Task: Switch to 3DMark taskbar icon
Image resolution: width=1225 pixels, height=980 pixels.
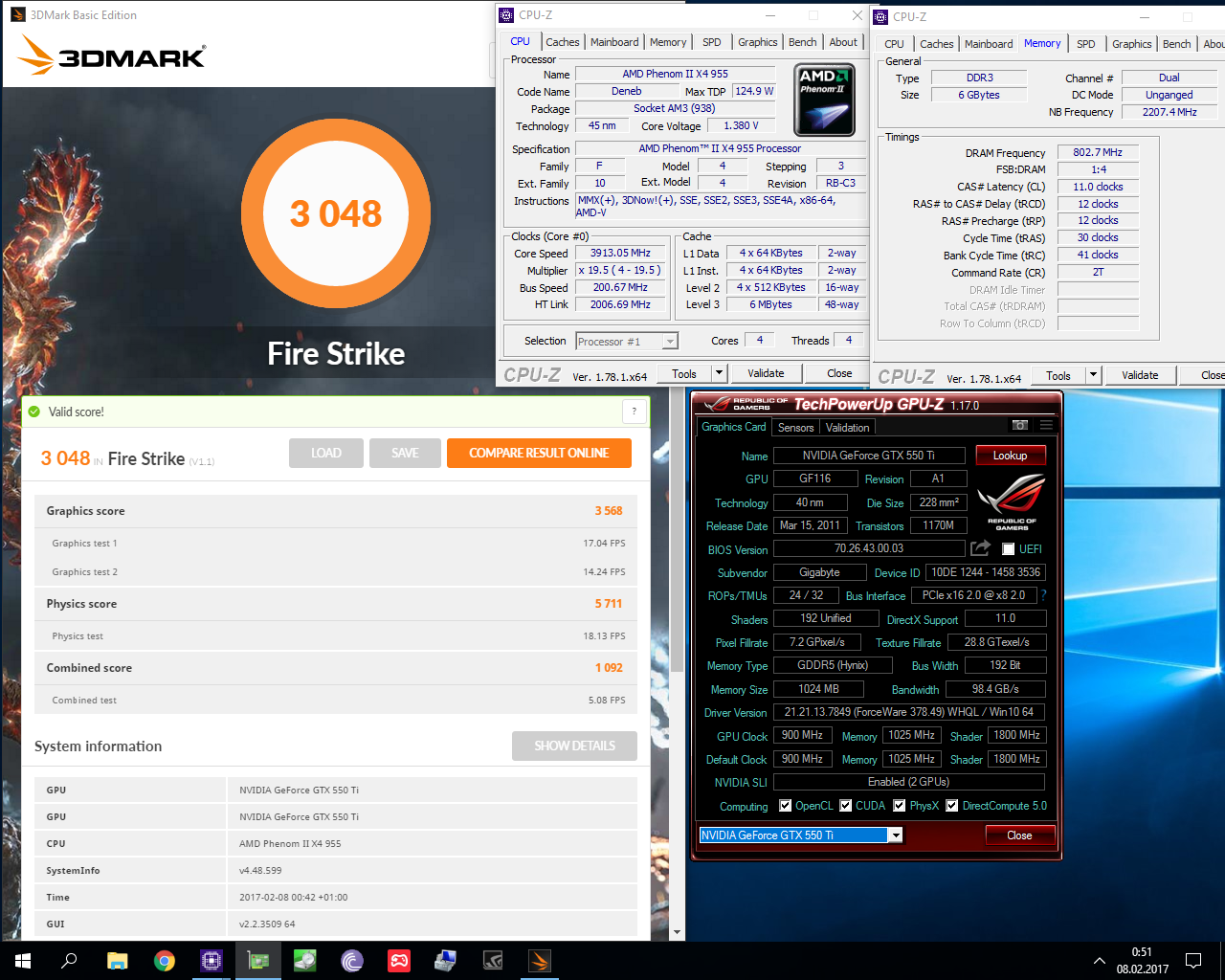Action: (x=540, y=961)
